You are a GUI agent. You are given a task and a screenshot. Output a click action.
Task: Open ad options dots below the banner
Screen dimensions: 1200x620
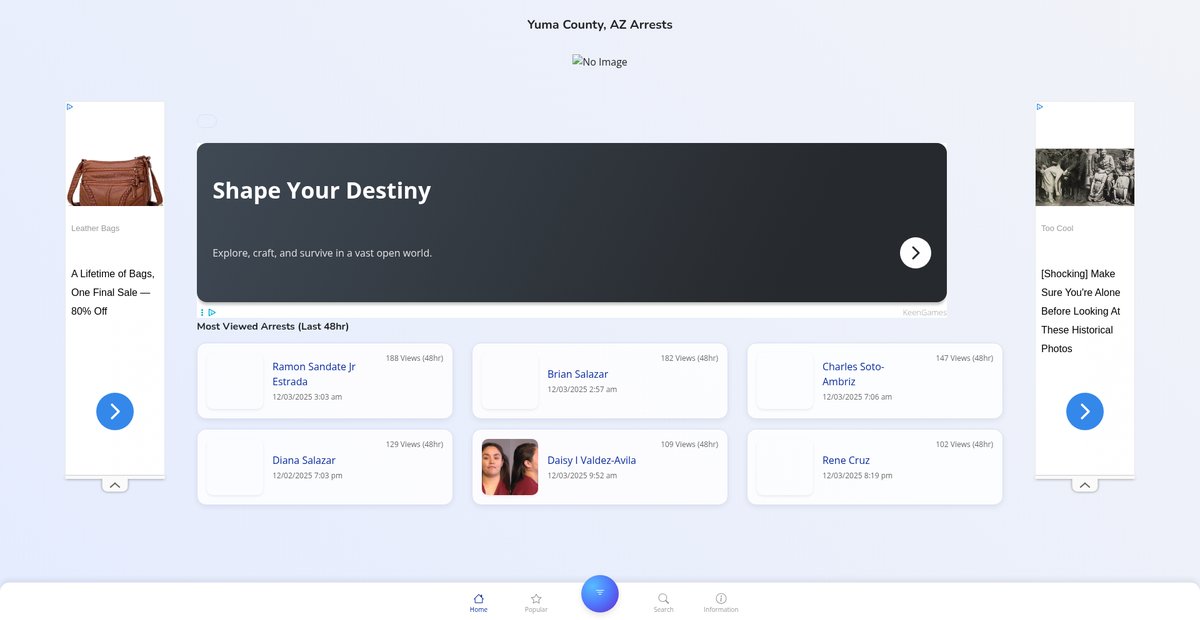pyautogui.click(x=202, y=313)
